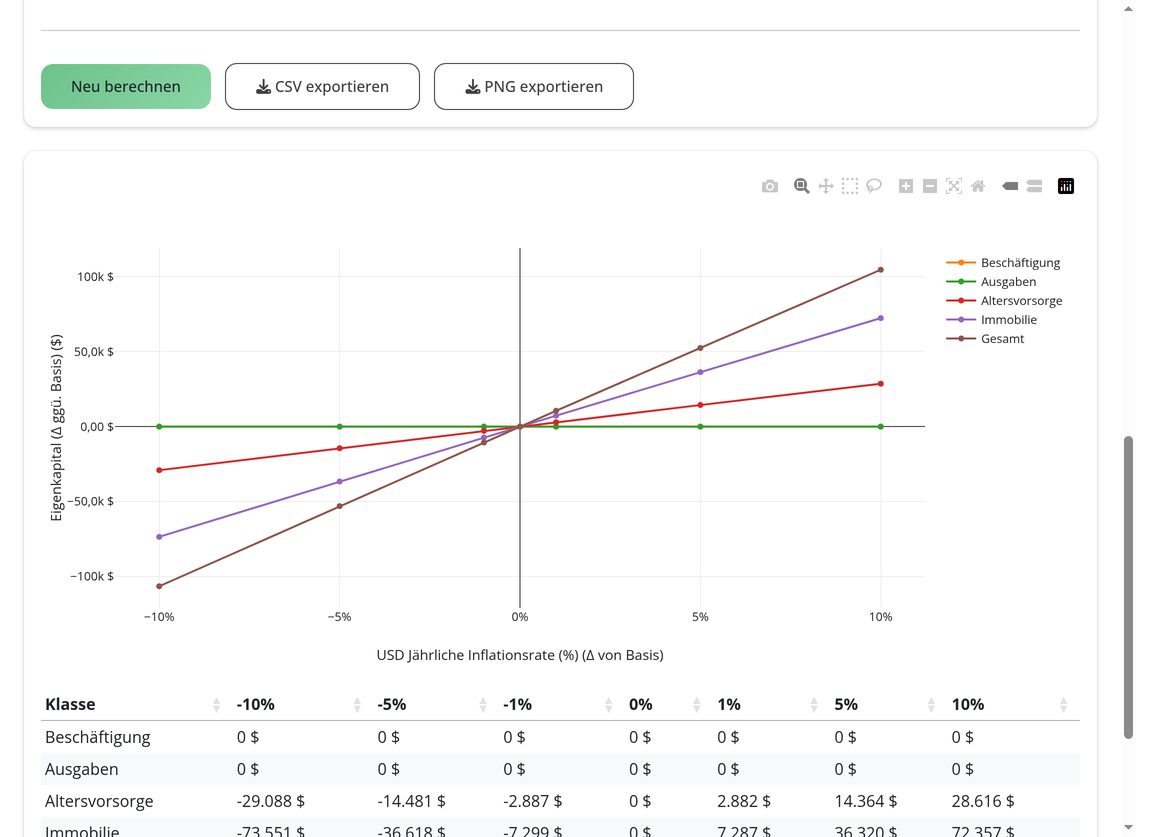Viewport: 1160px width, 837px height.
Task: Activate the Pan tool in chart toolbar
Action: (x=826, y=186)
